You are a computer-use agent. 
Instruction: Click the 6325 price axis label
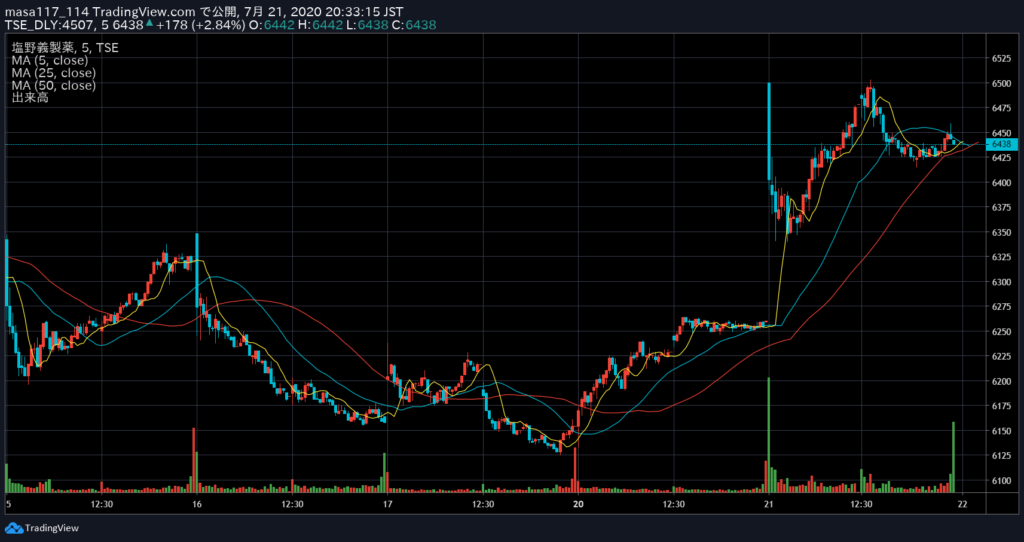point(1001,257)
